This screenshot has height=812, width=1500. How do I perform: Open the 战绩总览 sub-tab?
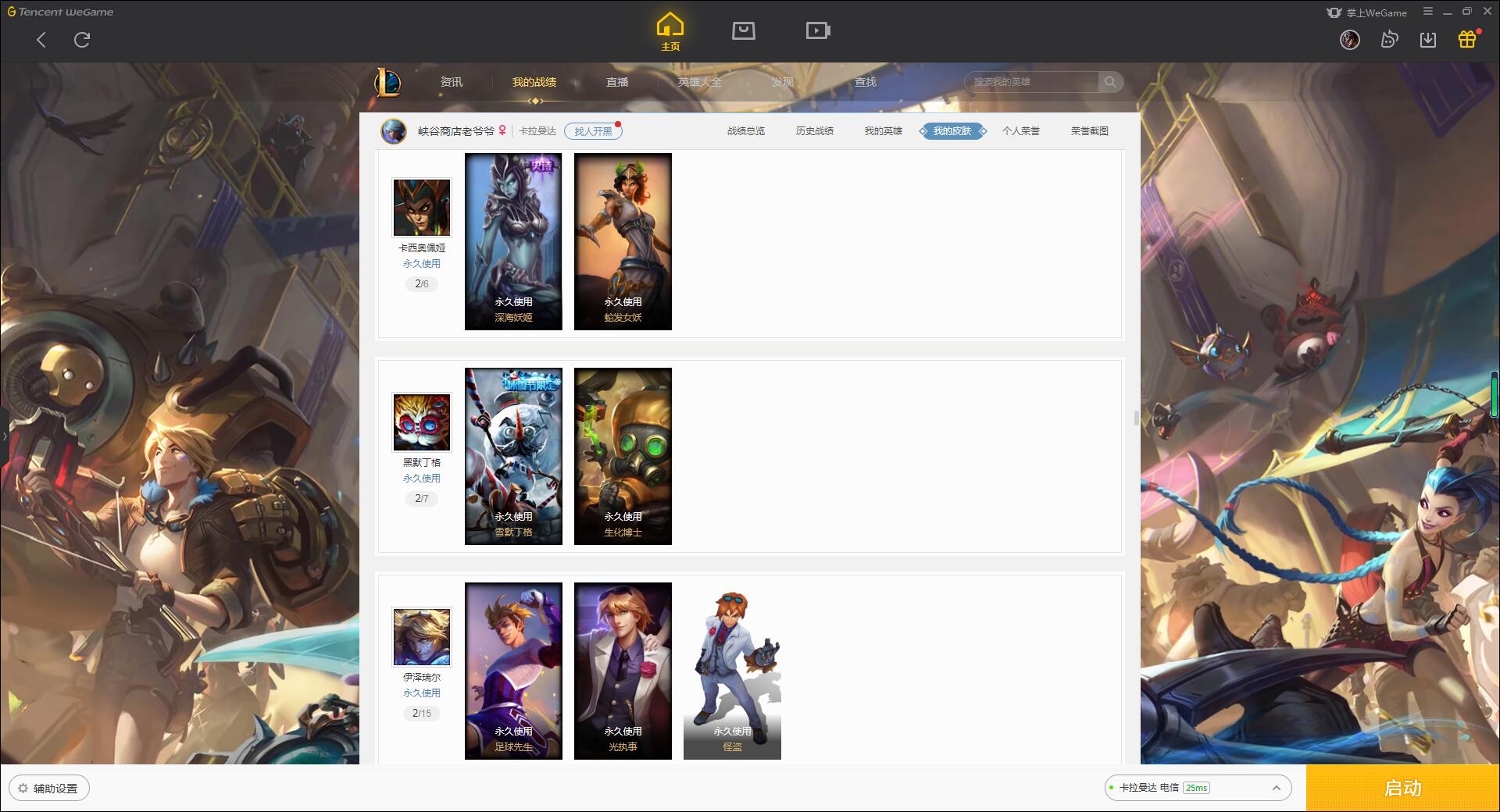[x=746, y=131]
